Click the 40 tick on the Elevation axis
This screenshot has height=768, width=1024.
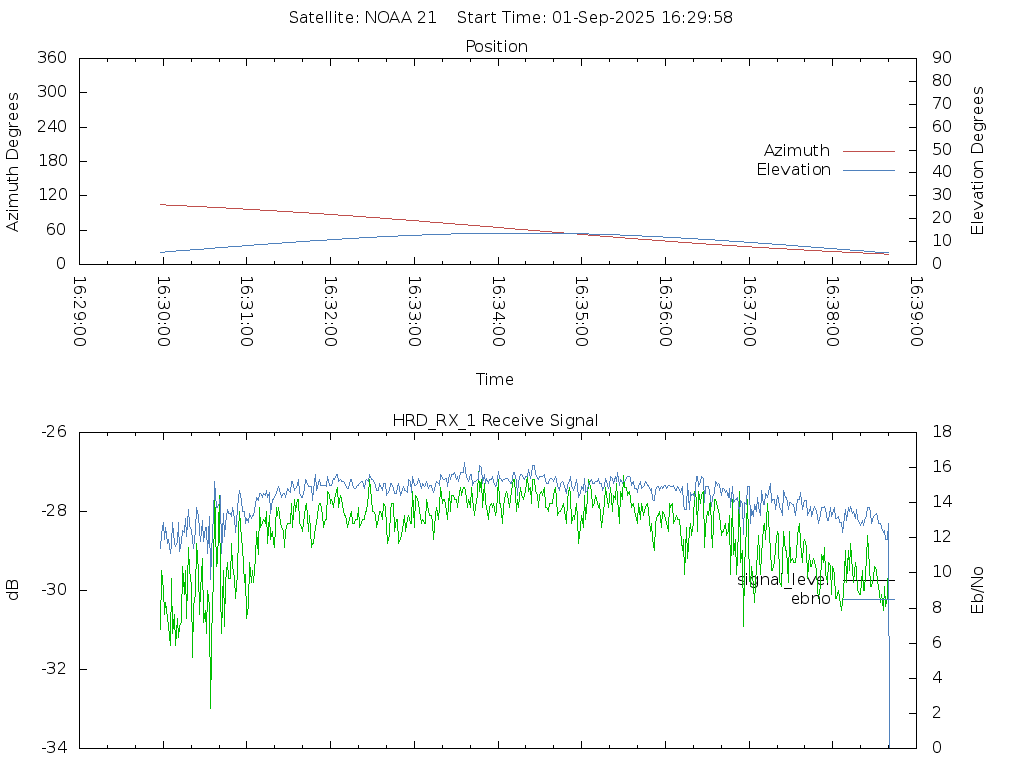coord(942,172)
